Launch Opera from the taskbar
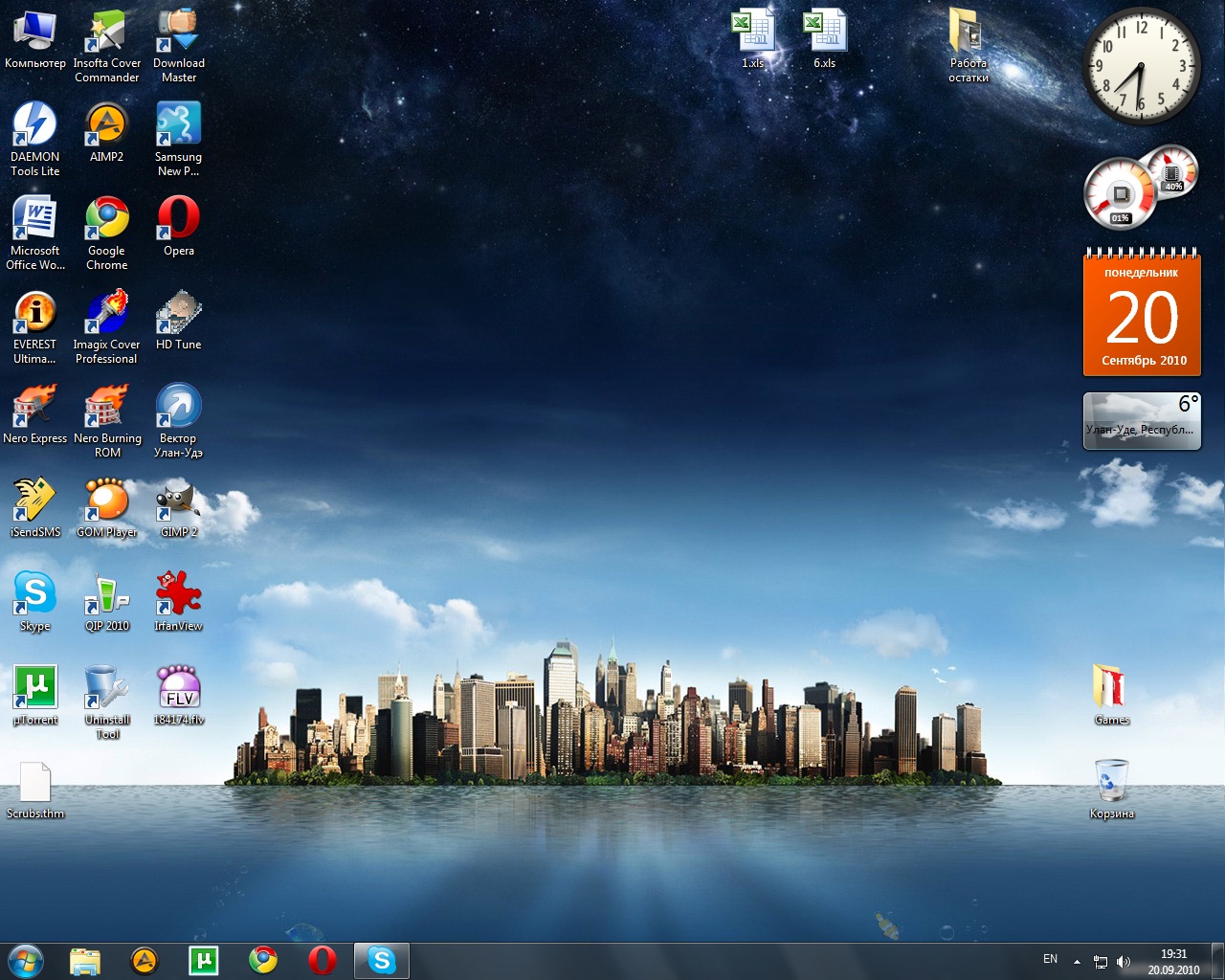 pyautogui.click(x=323, y=960)
